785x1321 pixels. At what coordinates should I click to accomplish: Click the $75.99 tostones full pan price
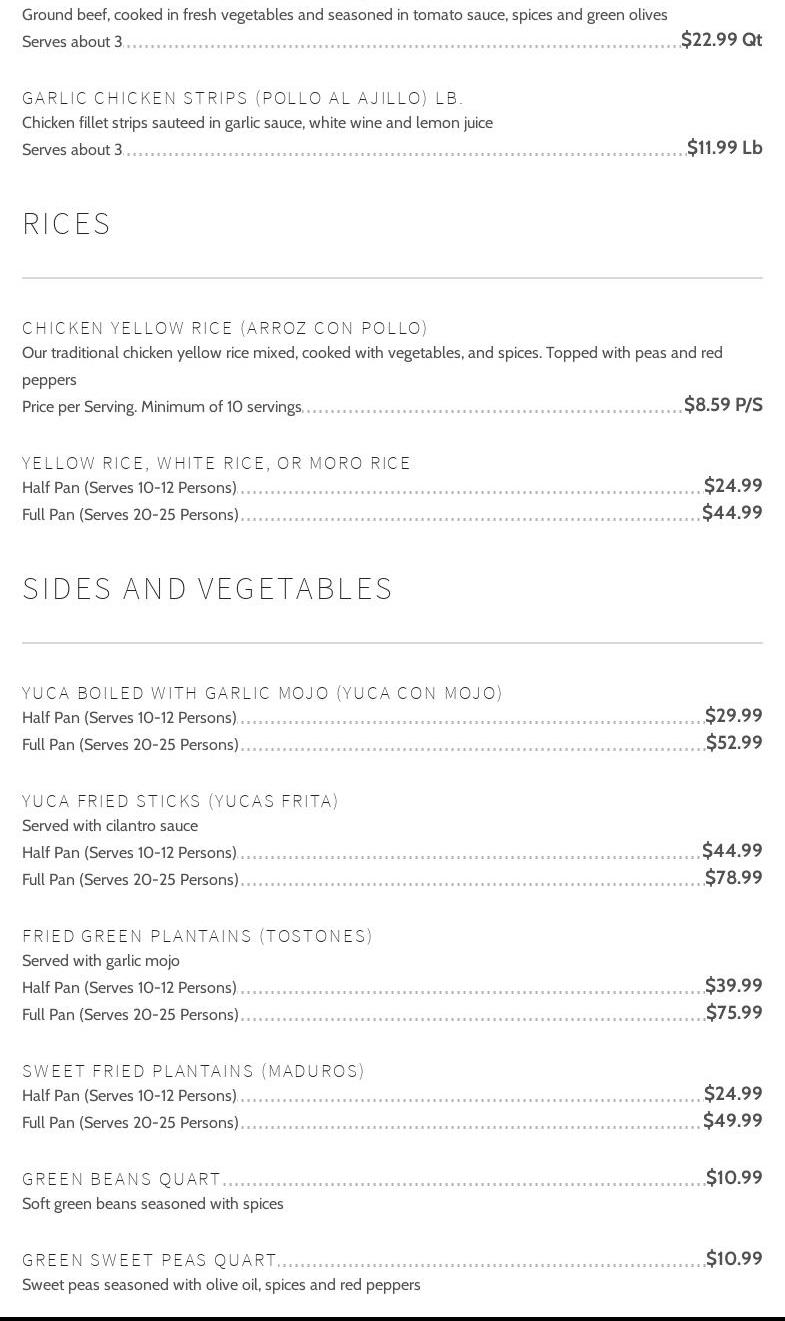[734, 1013]
